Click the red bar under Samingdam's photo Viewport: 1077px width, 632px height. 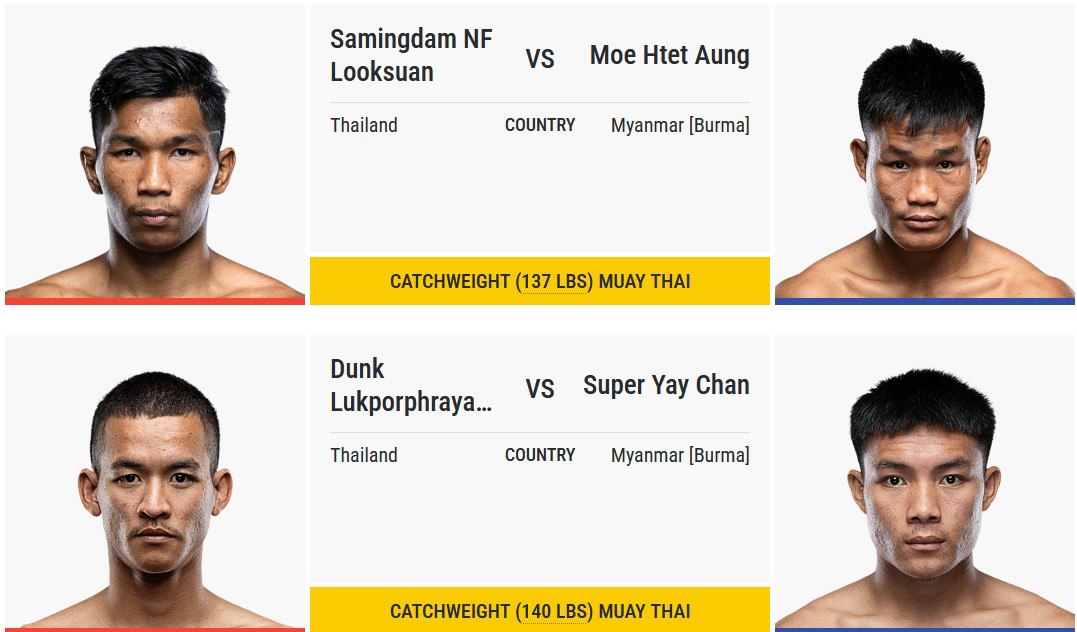[x=155, y=301]
